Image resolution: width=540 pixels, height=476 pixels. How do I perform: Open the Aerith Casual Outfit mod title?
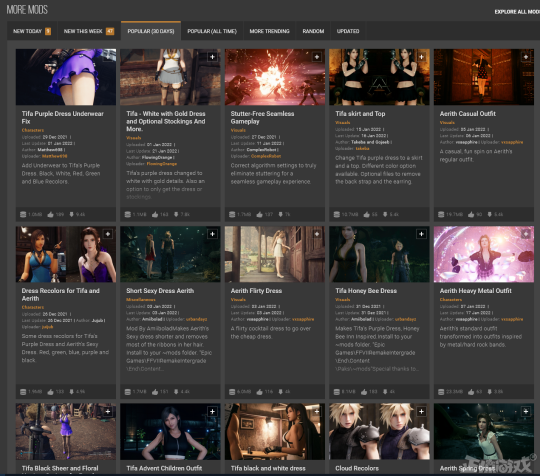pos(468,114)
